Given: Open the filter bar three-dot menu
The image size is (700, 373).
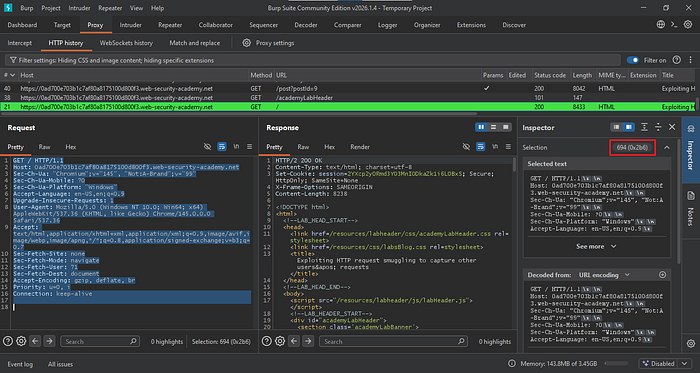Looking at the screenshot, I should [x=689, y=60].
